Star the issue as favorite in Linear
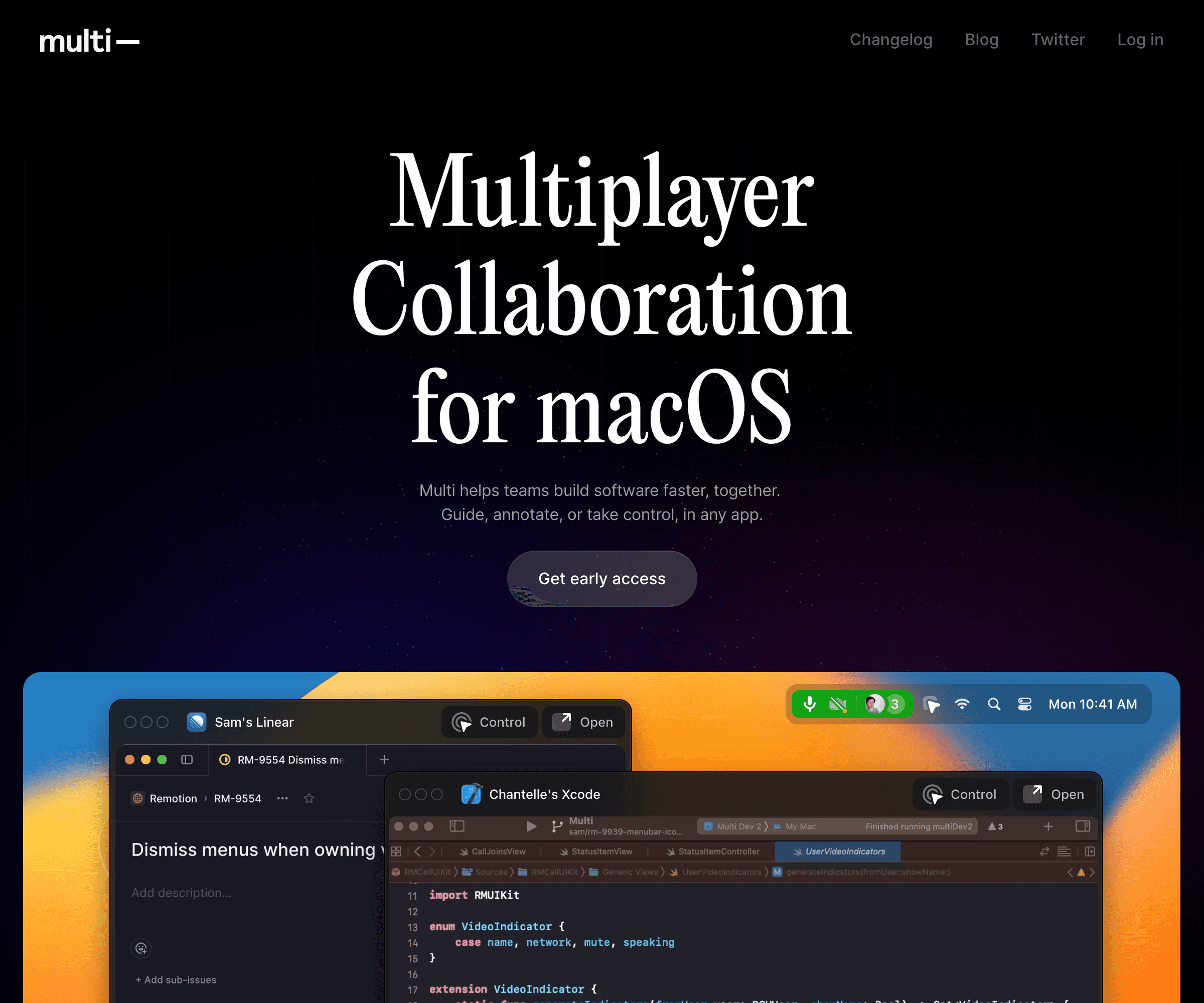The width and height of the screenshot is (1204, 1003). [x=309, y=798]
